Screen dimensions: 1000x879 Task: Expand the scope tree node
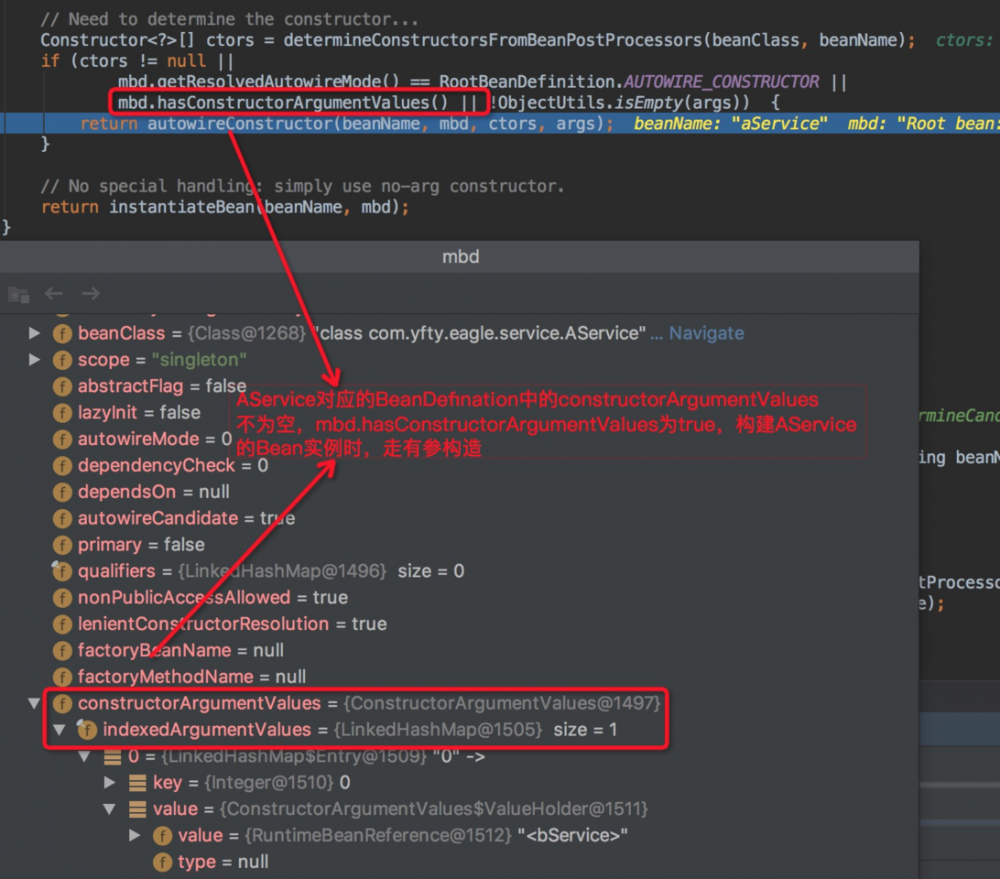[34, 360]
